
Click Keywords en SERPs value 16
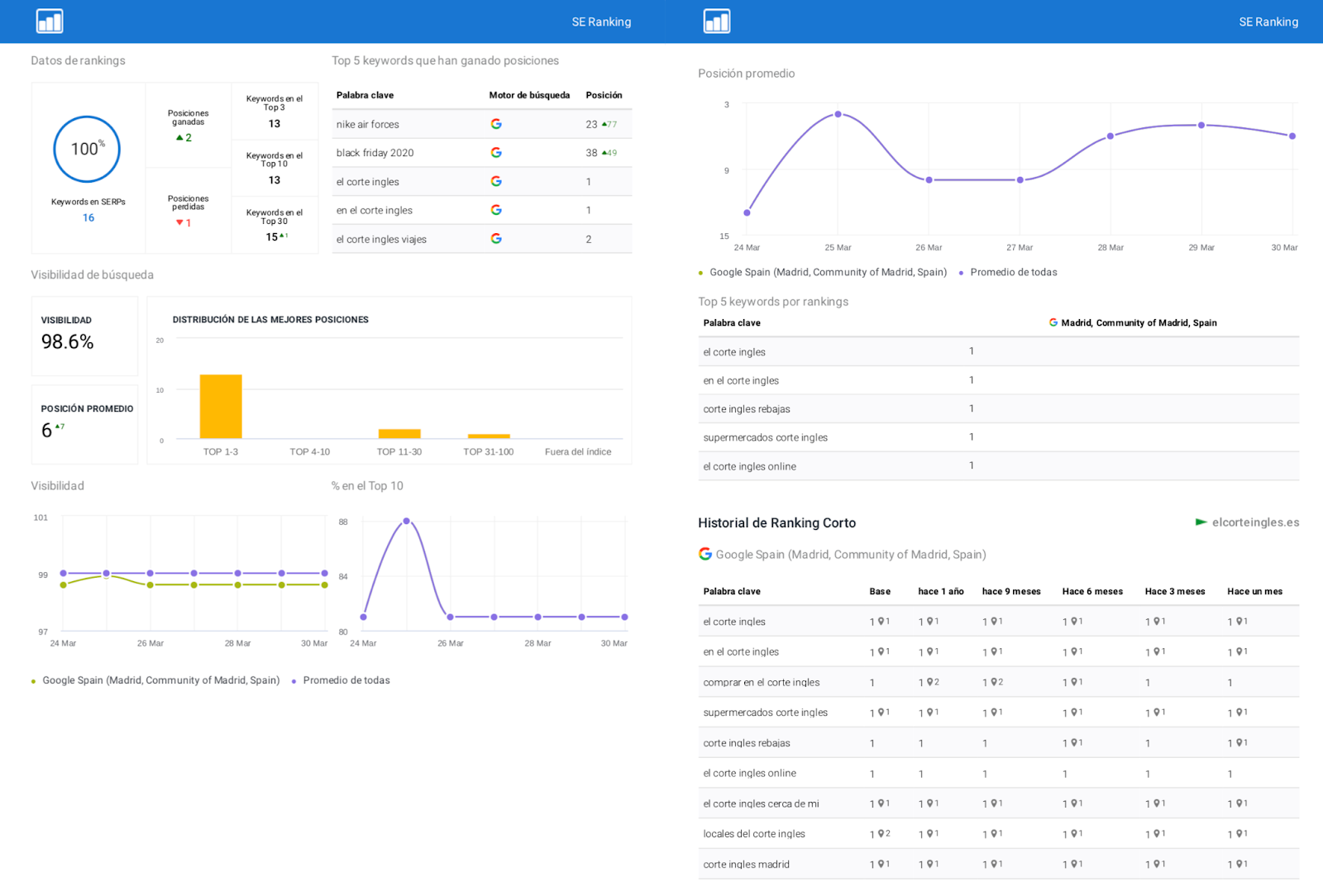click(88, 218)
